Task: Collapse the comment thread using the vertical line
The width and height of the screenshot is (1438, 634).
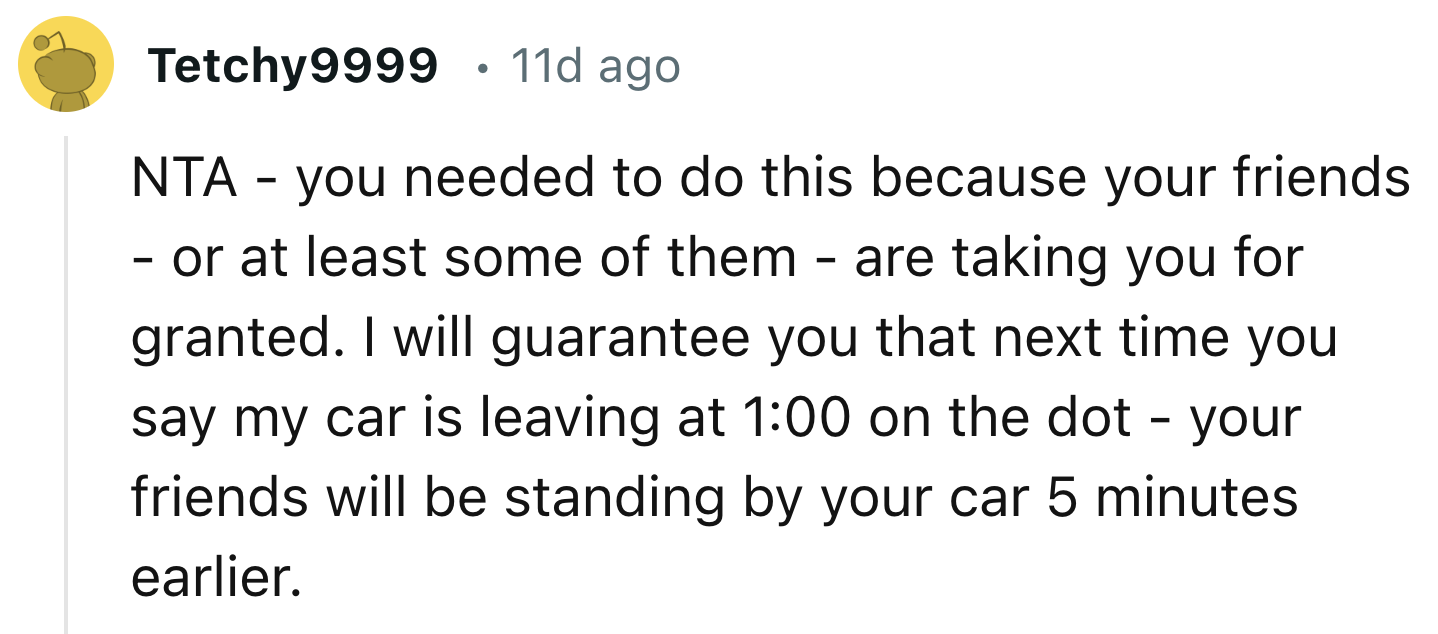Action: coord(66,385)
